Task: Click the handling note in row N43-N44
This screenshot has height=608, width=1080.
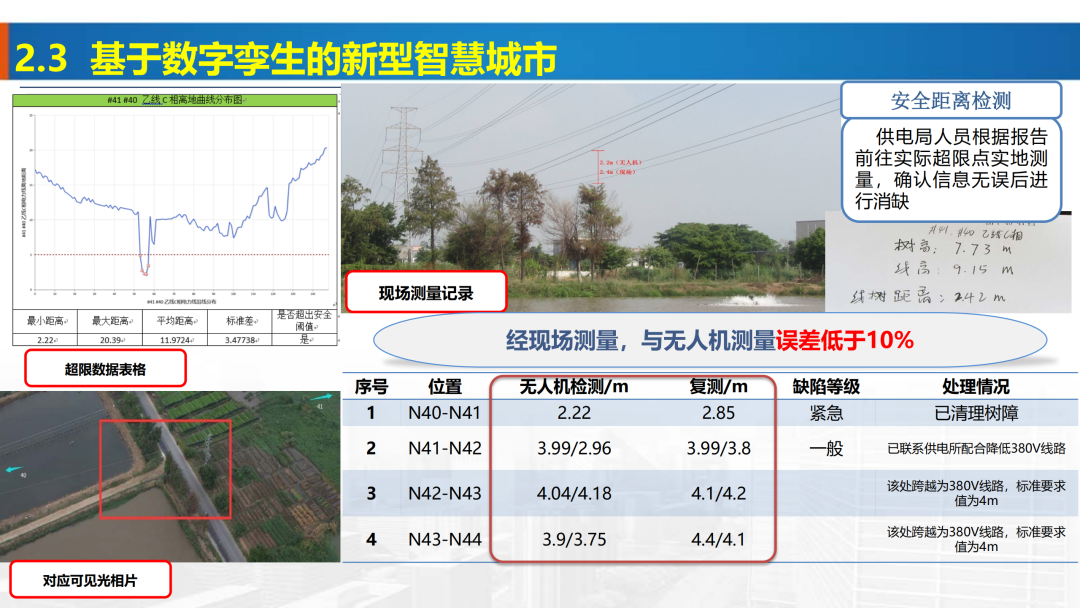Action: (x=976, y=539)
